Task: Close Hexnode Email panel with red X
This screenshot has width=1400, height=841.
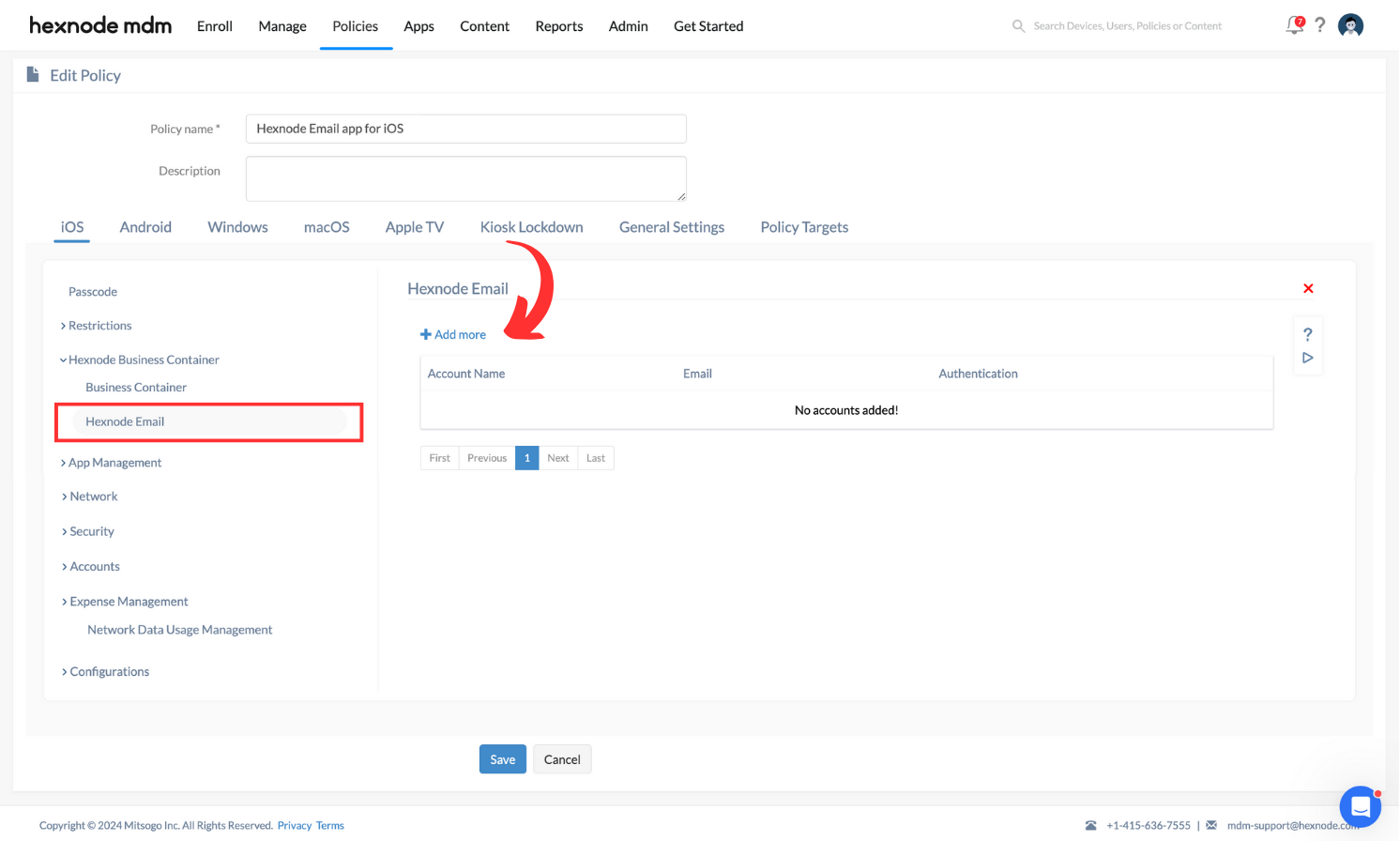Action: pos(1308,288)
